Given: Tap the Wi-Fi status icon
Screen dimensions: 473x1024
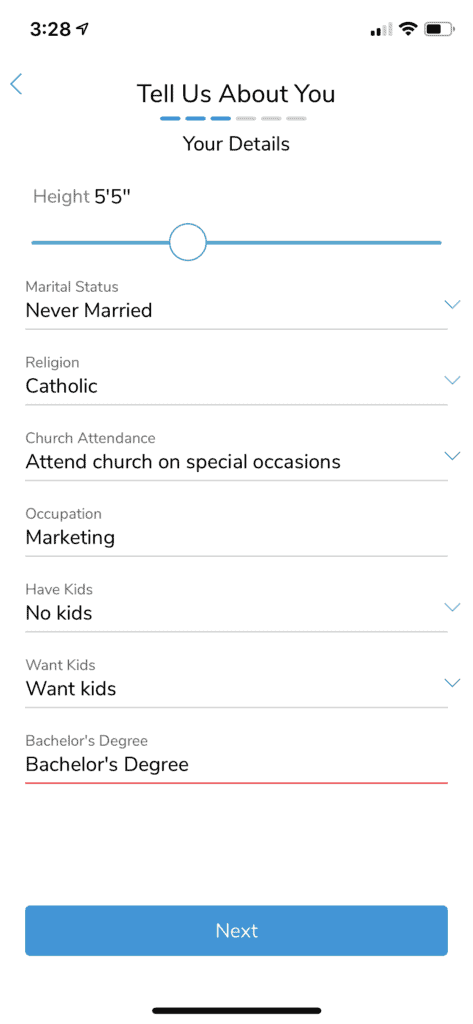Looking at the screenshot, I should (409, 29).
